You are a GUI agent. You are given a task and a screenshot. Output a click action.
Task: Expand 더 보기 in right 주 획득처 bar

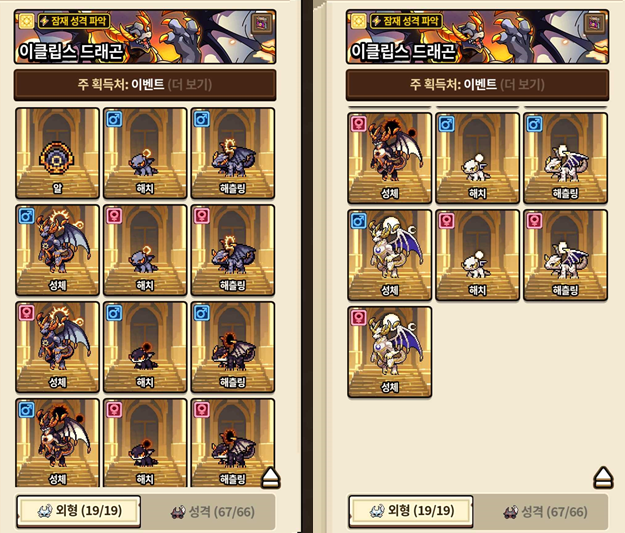tap(522, 85)
